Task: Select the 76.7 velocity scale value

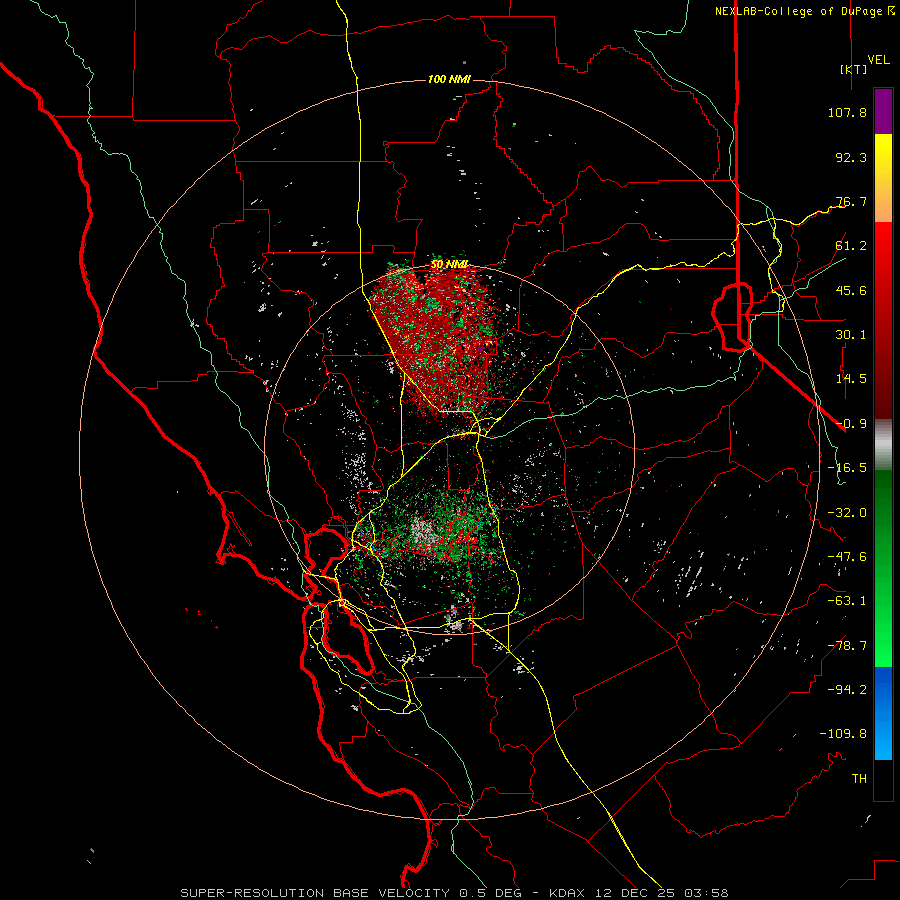Action: point(851,201)
